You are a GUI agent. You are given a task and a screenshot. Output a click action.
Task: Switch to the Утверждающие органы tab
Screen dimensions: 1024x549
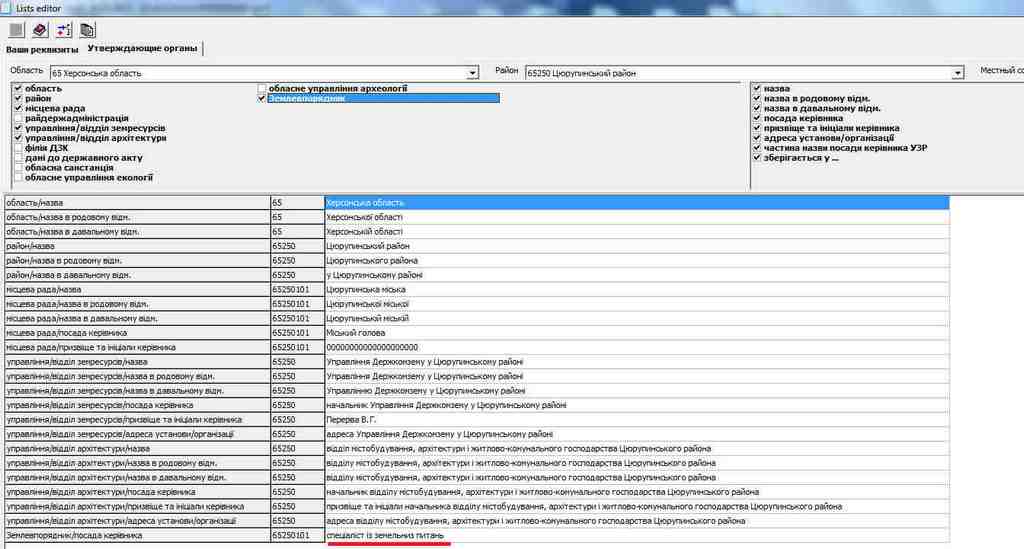pos(142,48)
